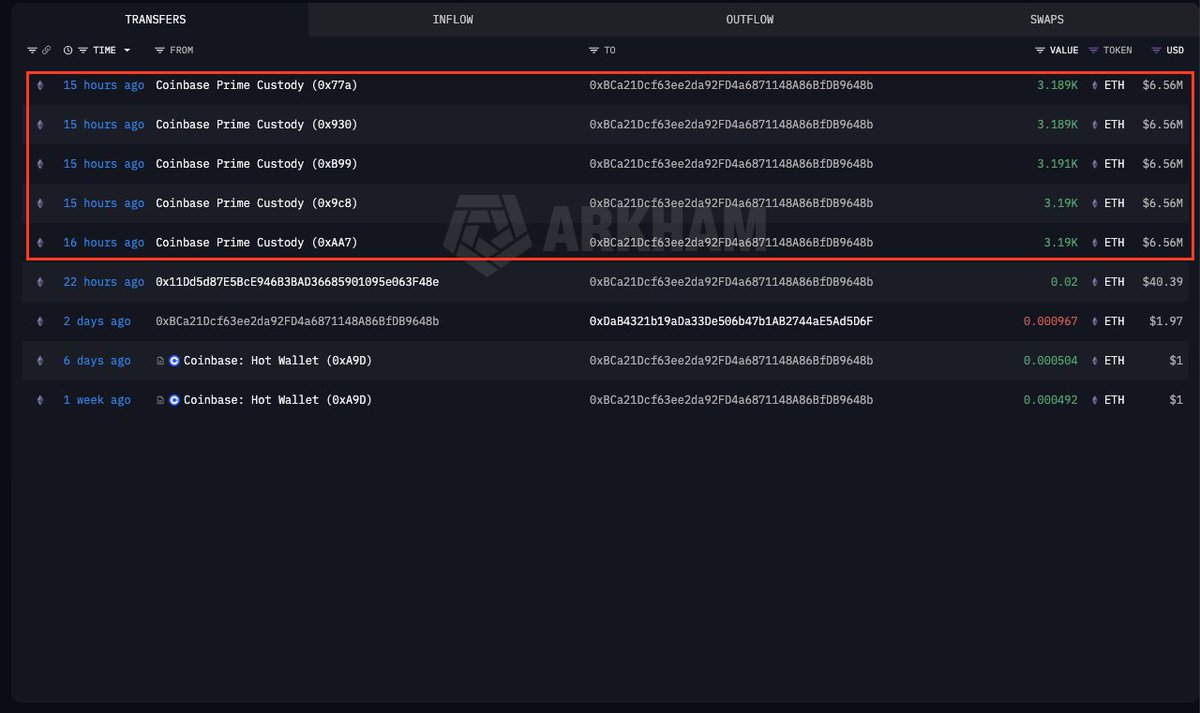Screen dimensions: 1200x713
Task: Switch to the TRANSFERS tab
Action: click(x=155, y=19)
